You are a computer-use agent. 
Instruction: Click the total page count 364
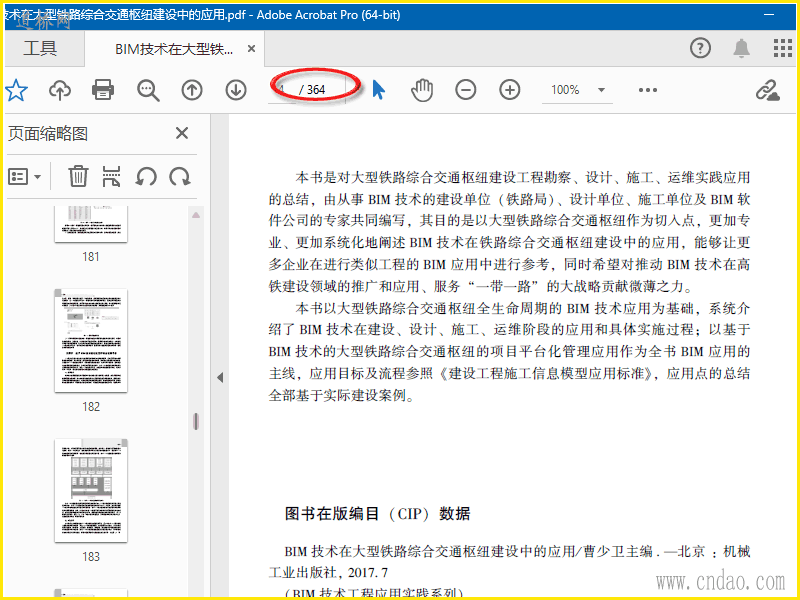[x=316, y=90]
